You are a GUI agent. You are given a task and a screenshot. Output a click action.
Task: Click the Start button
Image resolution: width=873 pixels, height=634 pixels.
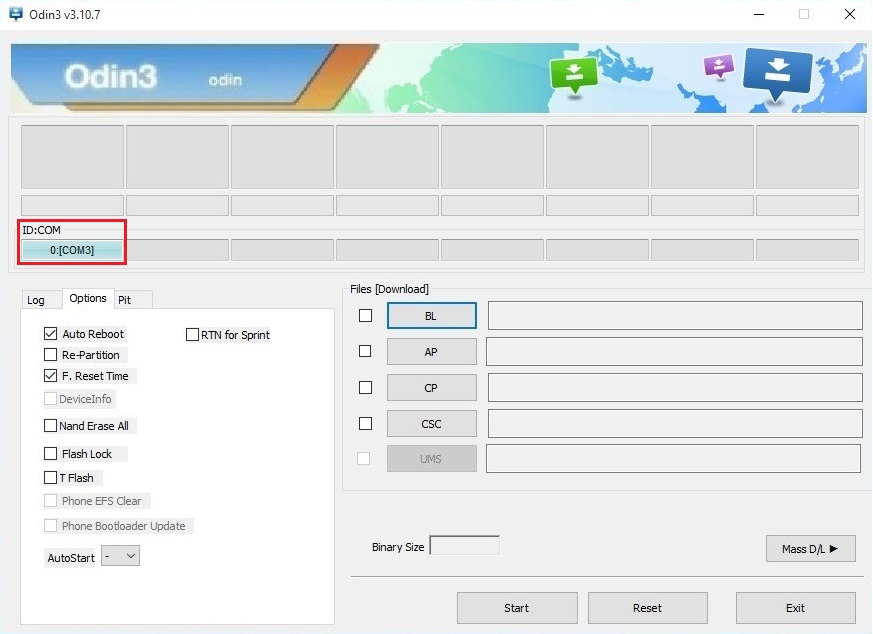pyautogui.click(x=517, y=608)
